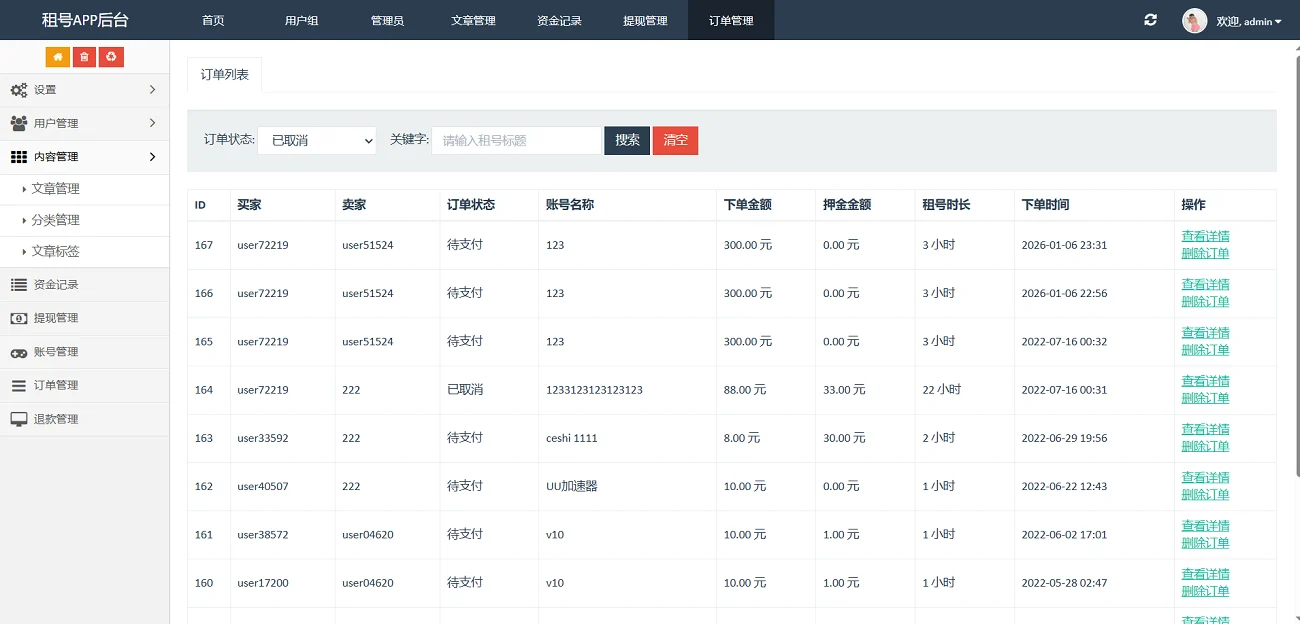This screenshot has height=624, width=1300.
Task: Open 查看详情 for order 167
Action: (1205, 236)
